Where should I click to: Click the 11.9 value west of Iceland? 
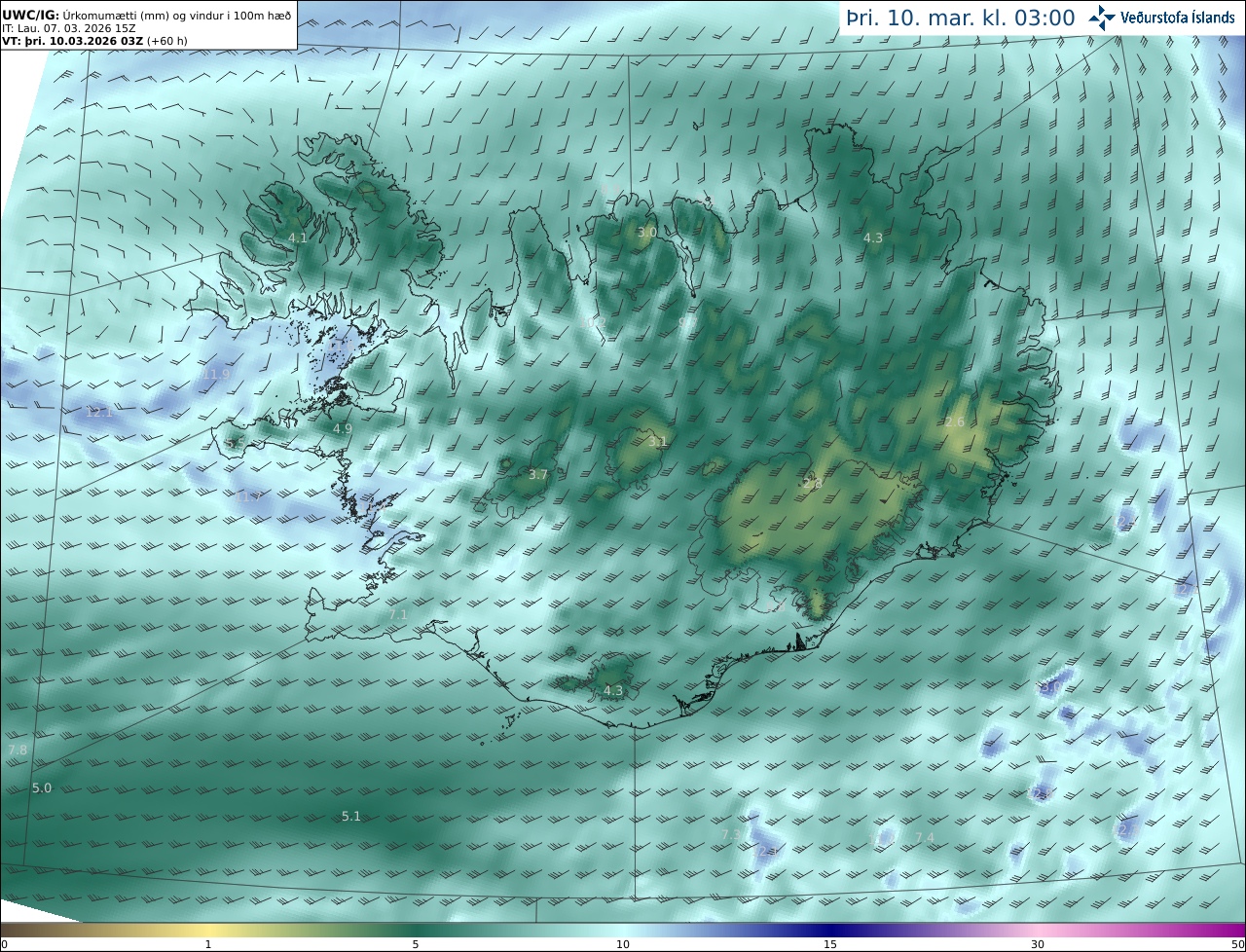tap(216, 374)
